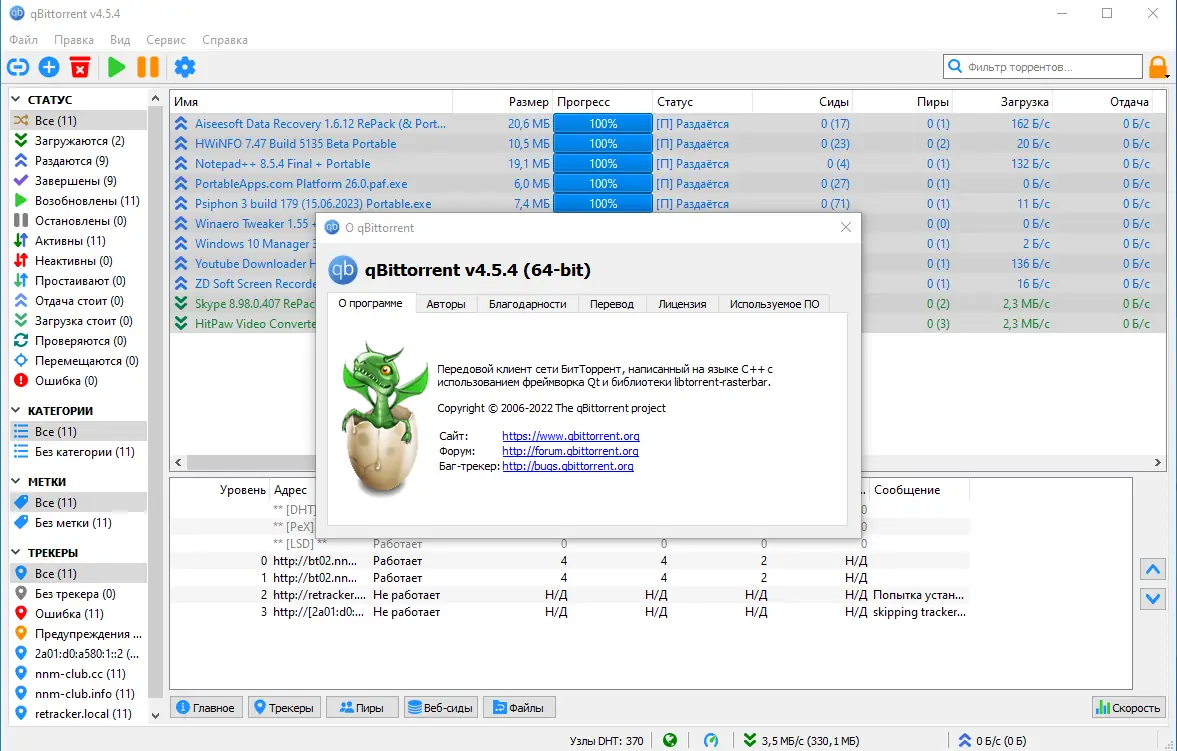Open the Вид menu
1177x751 pixels.
coord(120,40)
